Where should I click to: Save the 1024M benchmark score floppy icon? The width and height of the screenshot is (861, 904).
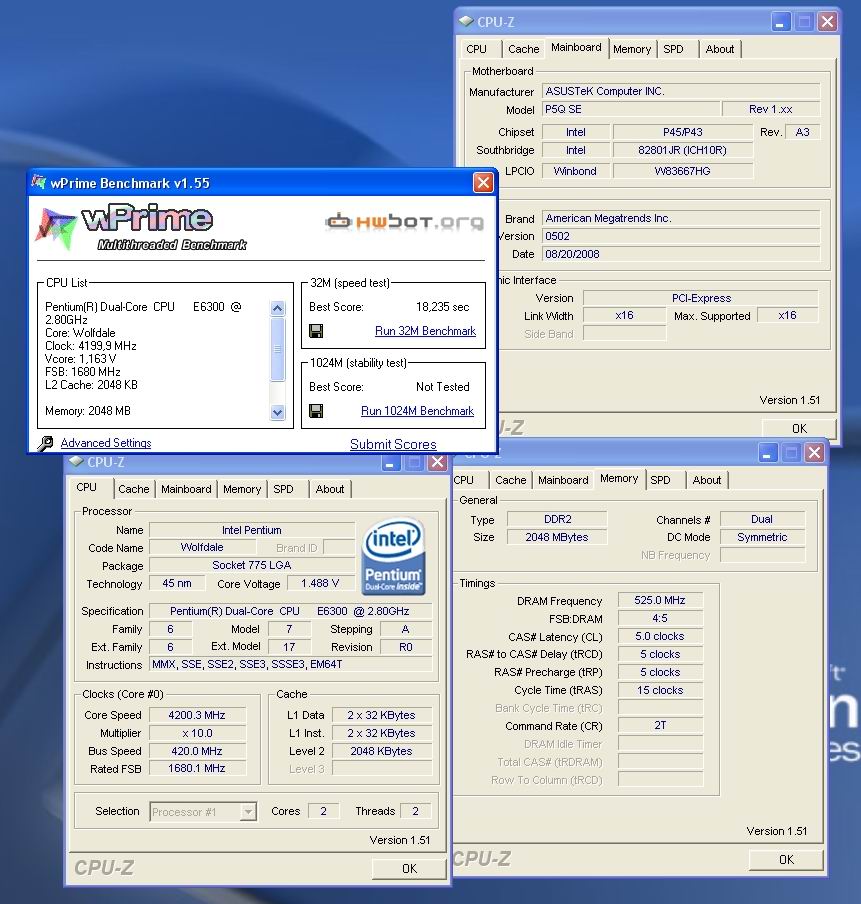316,410
